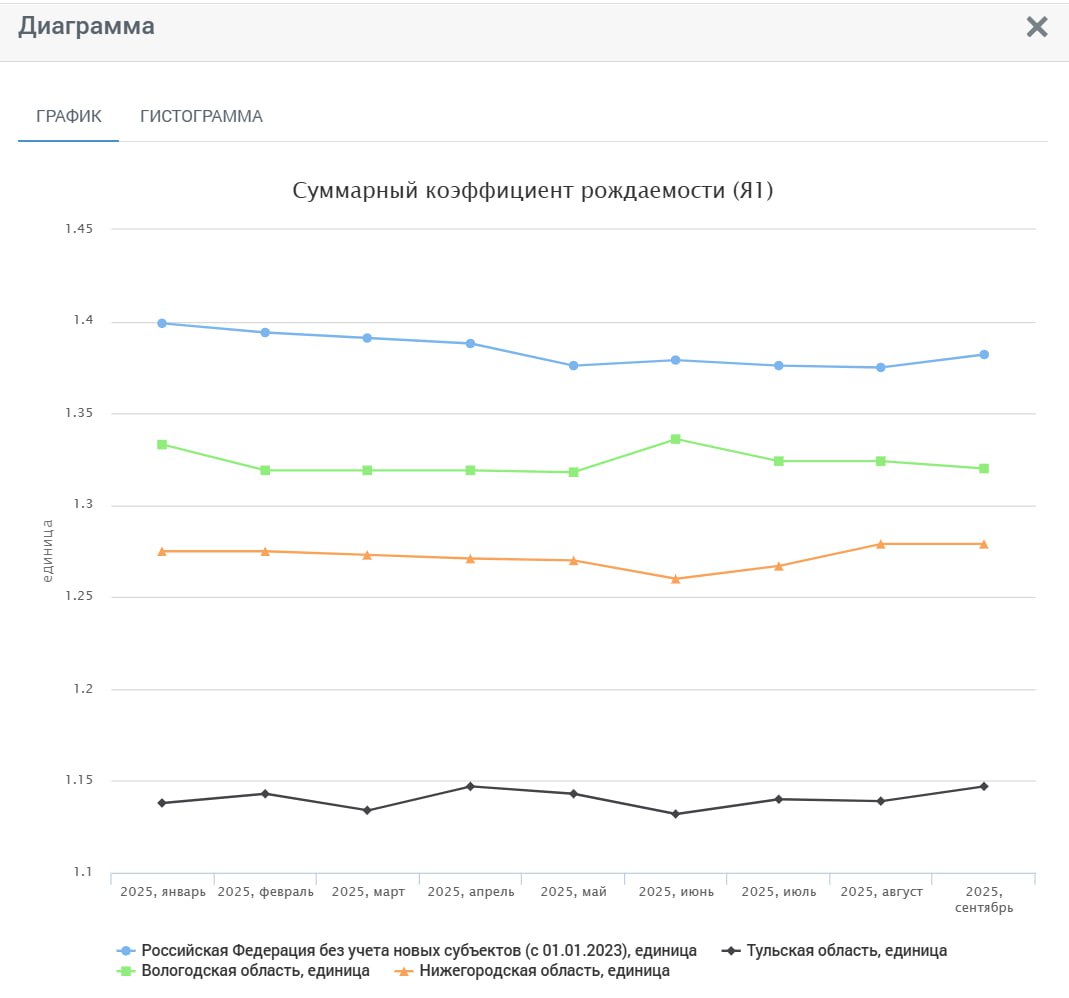Click blue circle marker at May 2025

click(573, 366)
